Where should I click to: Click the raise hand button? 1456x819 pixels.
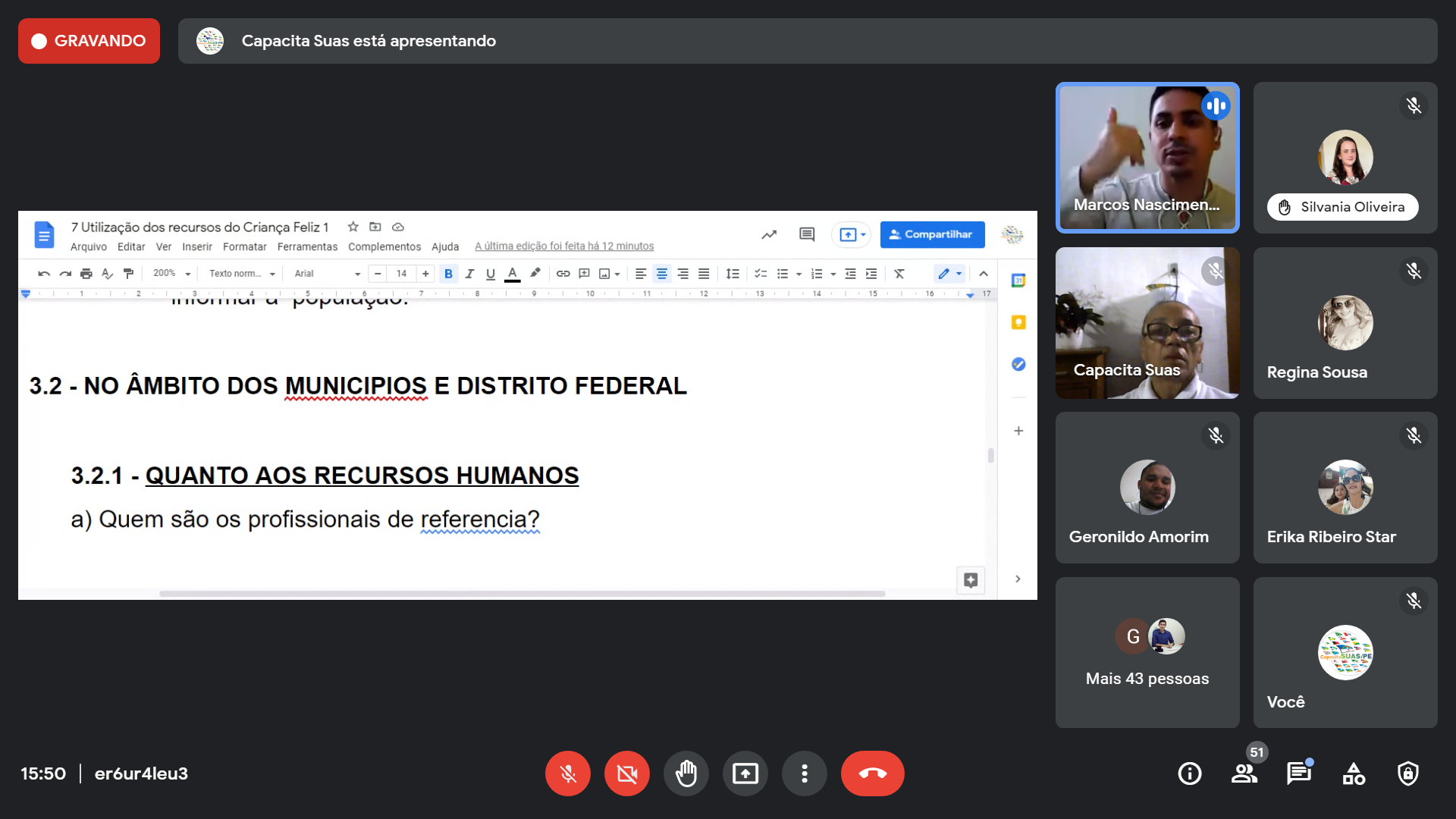(x=686, y=773)
